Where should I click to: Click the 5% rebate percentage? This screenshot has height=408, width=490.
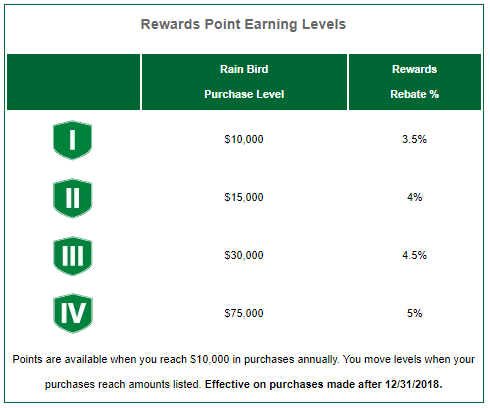pos(414,313)
